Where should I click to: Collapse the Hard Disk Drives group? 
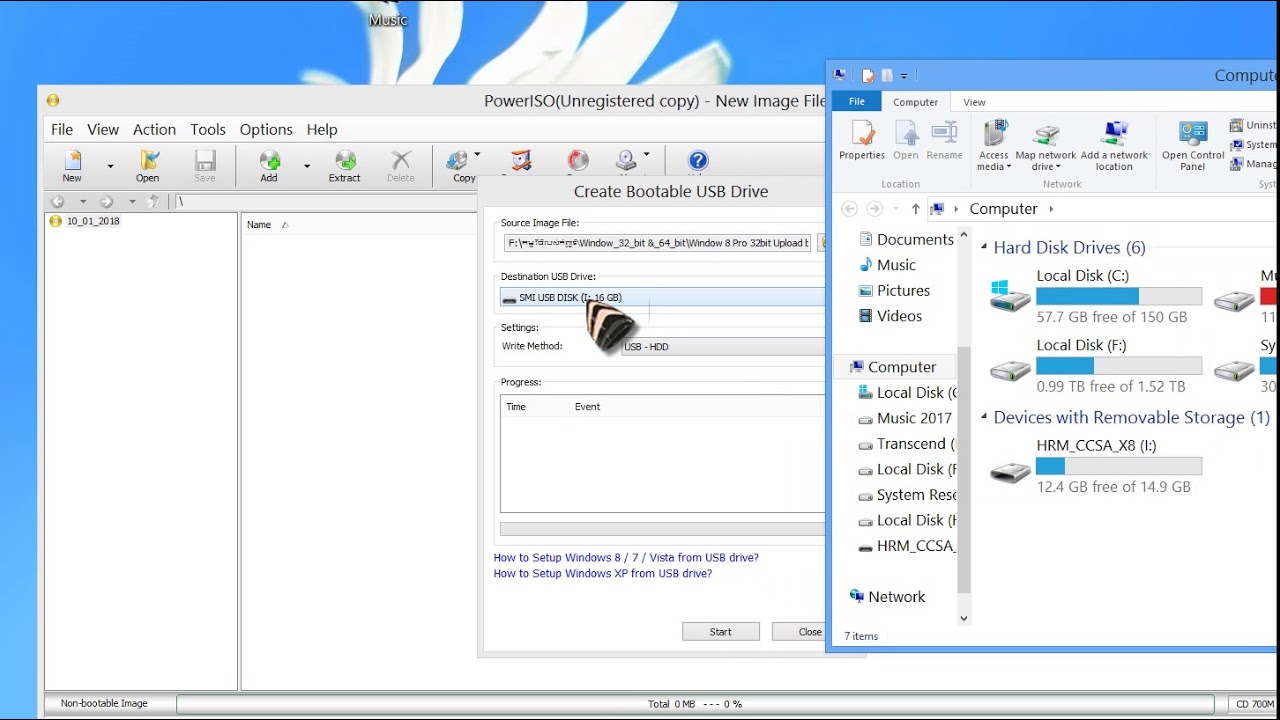(984, 248)
